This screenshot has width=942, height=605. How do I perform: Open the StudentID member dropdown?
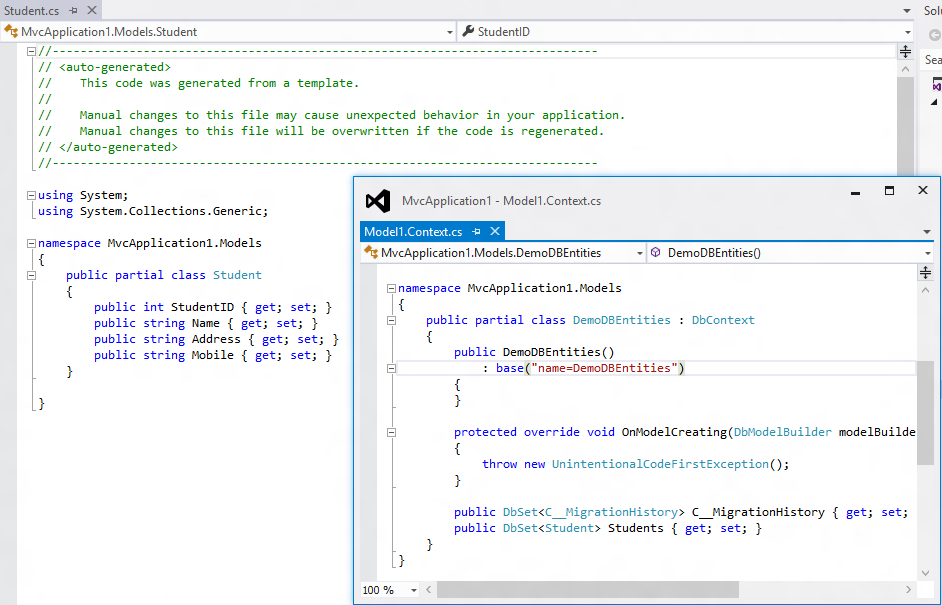click(x=906, y=32)
